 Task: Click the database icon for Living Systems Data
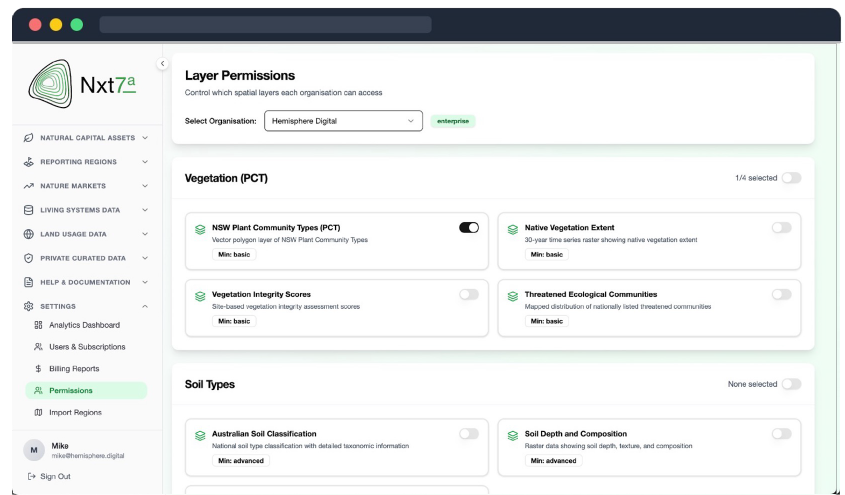(29, 210)
